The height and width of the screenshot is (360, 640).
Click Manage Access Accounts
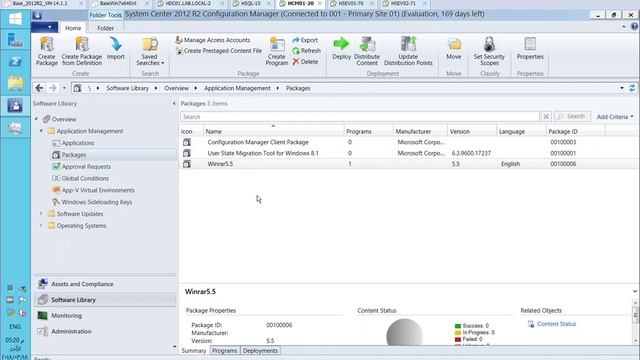click(213, 40)
